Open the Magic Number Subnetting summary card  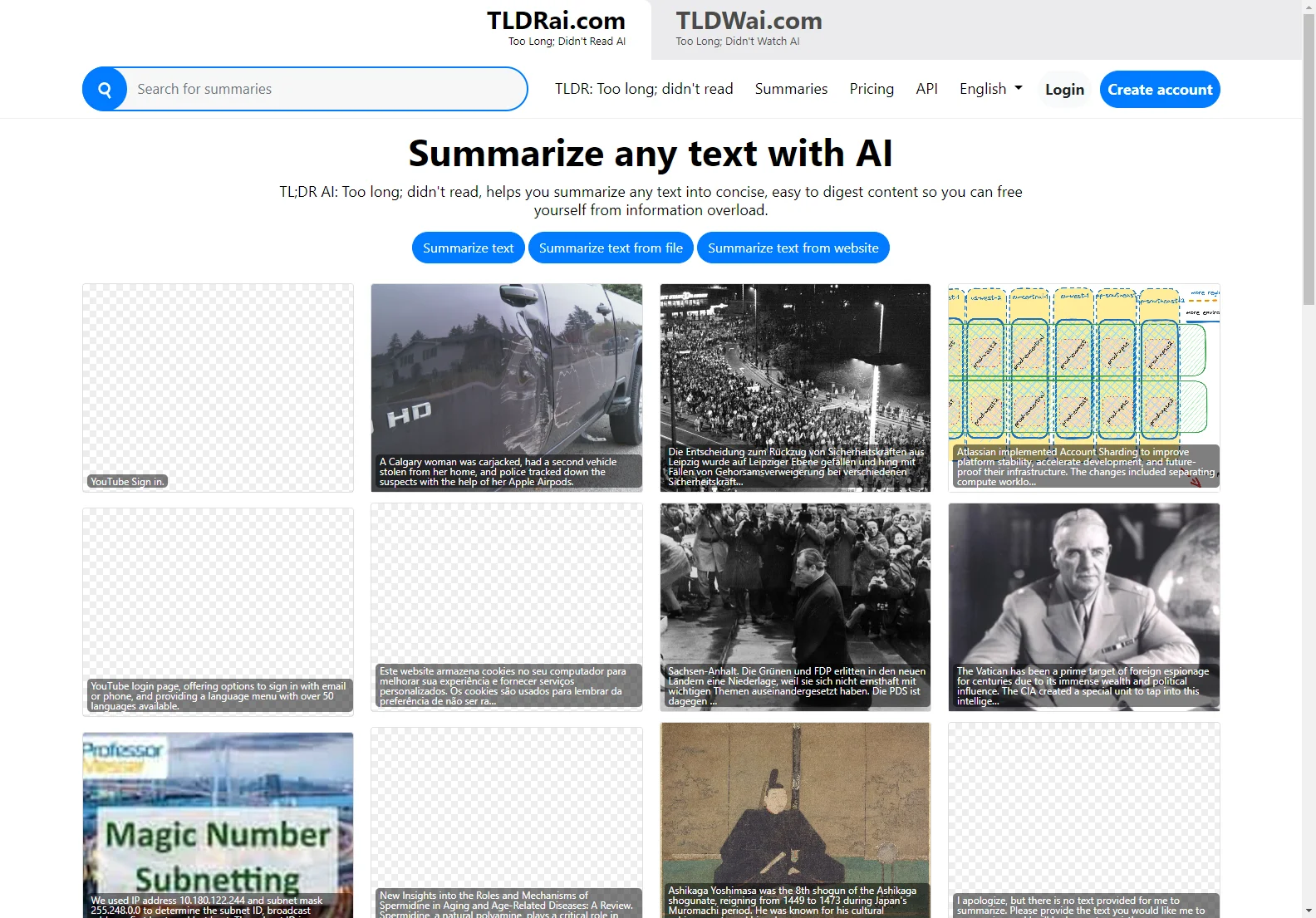point(218,825)
